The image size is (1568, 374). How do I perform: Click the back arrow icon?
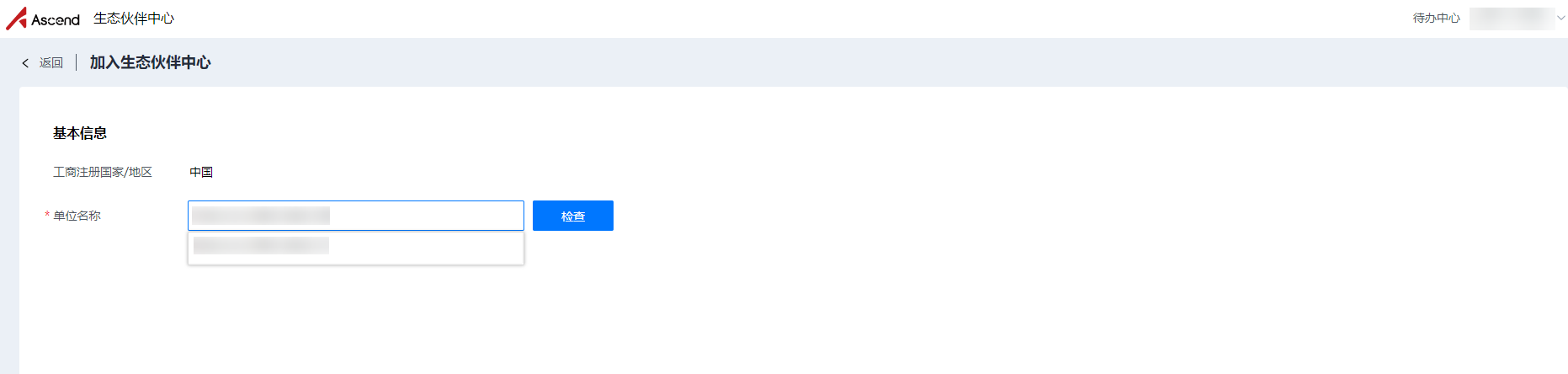[x=25, y=63]
